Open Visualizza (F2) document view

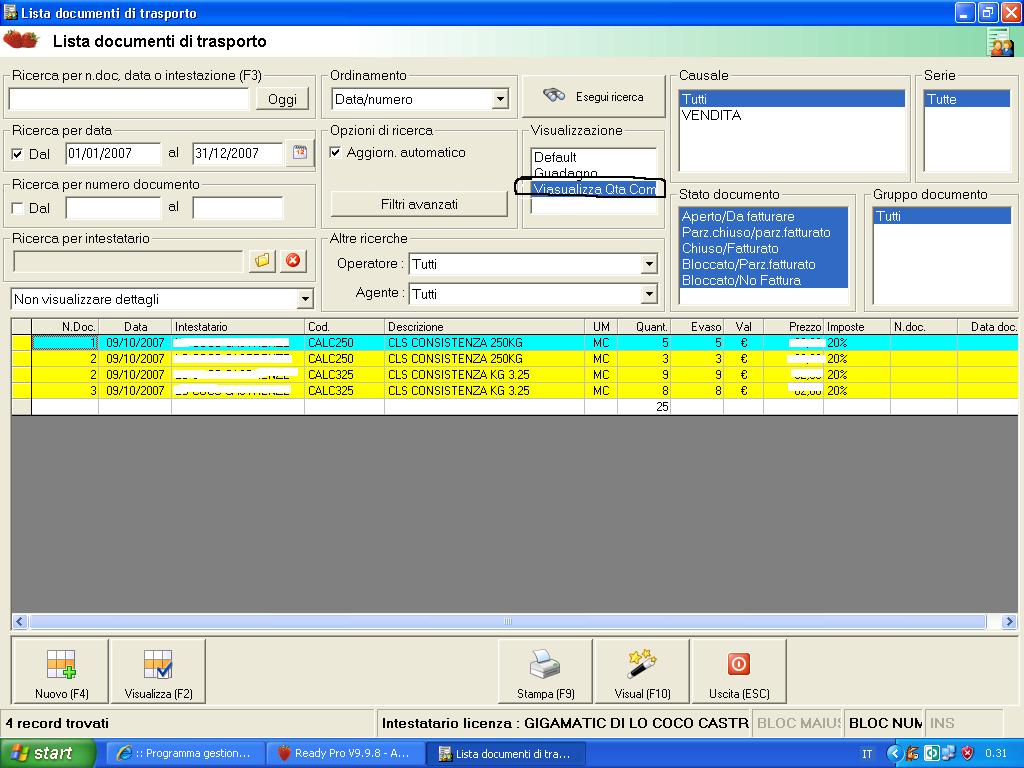pyautogui.click(x=158, y=671)
